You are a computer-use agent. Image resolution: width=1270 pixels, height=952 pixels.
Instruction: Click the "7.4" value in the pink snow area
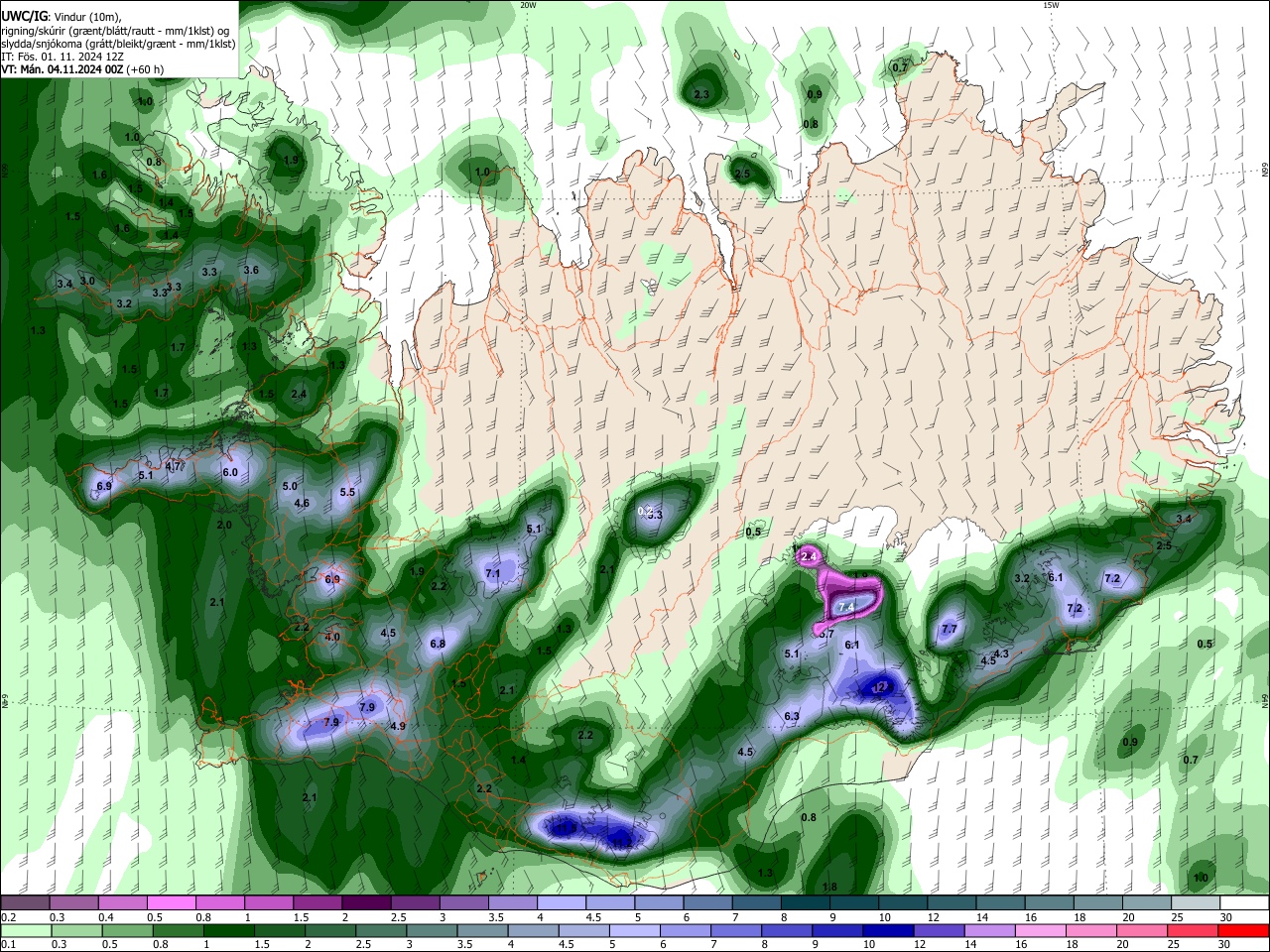846,606
